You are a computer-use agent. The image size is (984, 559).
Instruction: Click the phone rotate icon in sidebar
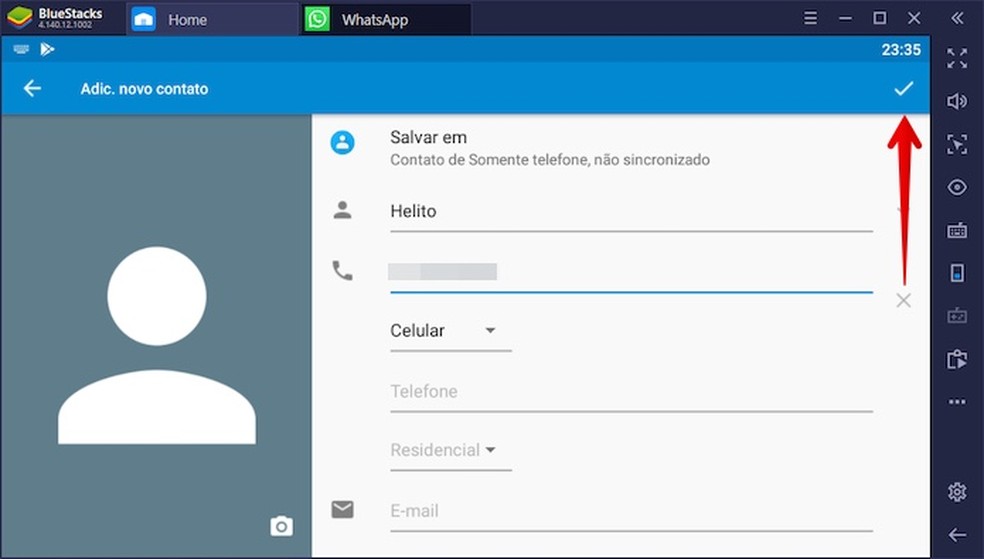(957, 273)
